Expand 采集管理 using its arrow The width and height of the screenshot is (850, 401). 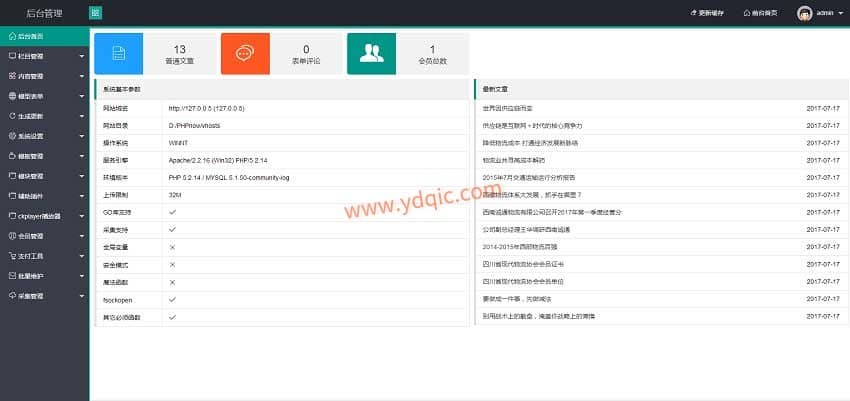point(82,296)
